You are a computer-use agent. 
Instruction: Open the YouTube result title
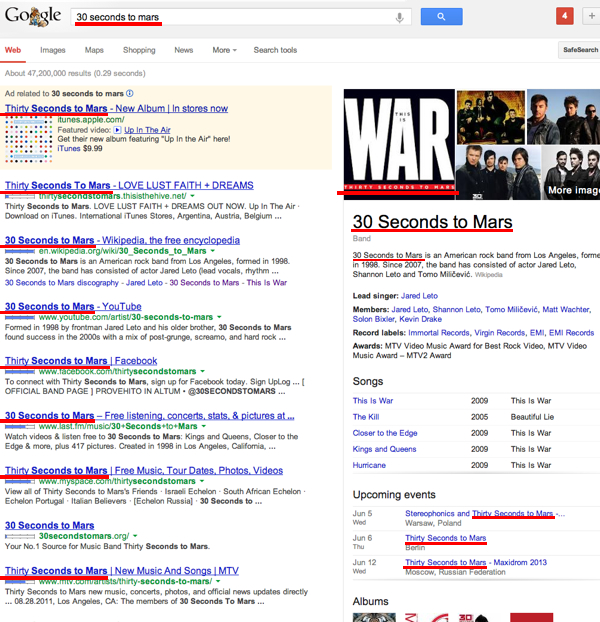click(73, 306)
